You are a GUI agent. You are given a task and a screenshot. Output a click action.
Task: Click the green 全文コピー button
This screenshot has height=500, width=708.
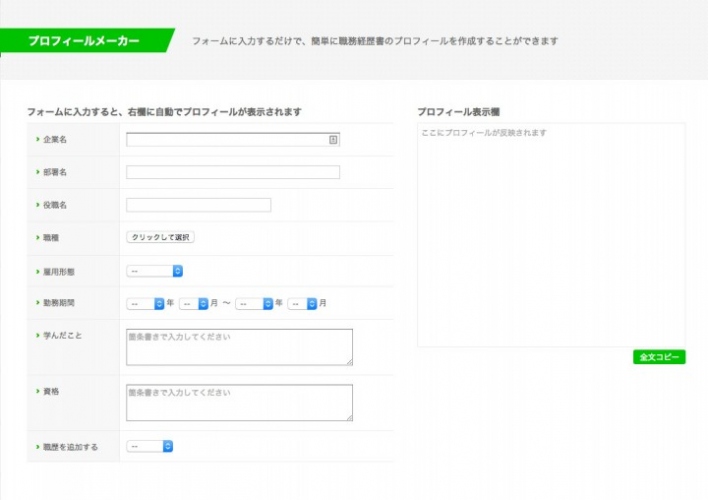(659, 357)
